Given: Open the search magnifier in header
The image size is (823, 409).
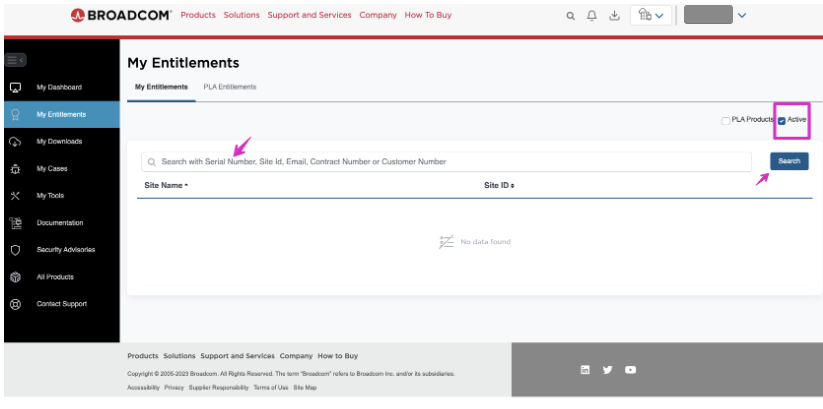Looking at the screenshot, I should (x=571, y=16).
